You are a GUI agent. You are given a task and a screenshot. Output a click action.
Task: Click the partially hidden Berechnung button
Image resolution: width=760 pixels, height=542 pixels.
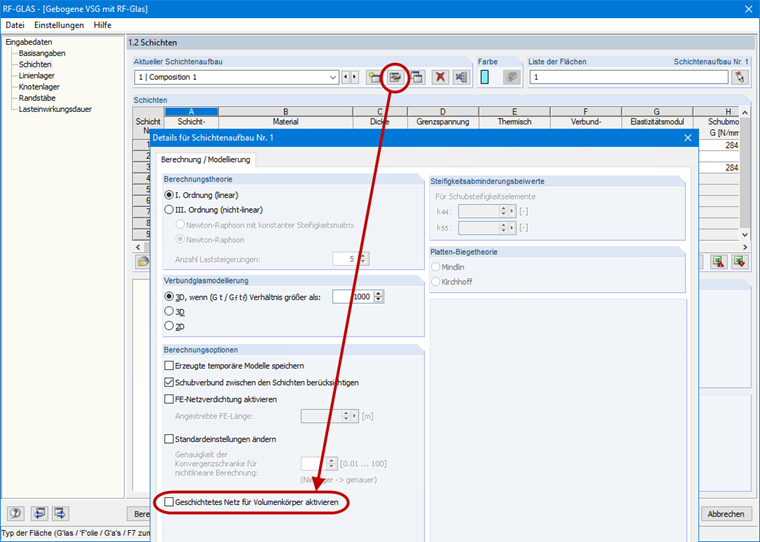click(x=139, y=514)
